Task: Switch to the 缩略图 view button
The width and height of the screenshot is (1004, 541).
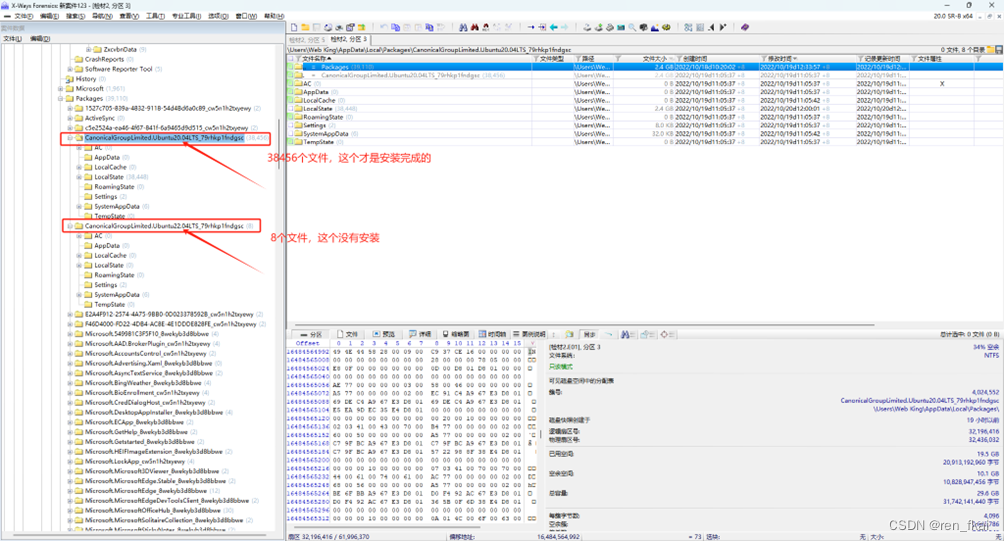Action: 455,334
